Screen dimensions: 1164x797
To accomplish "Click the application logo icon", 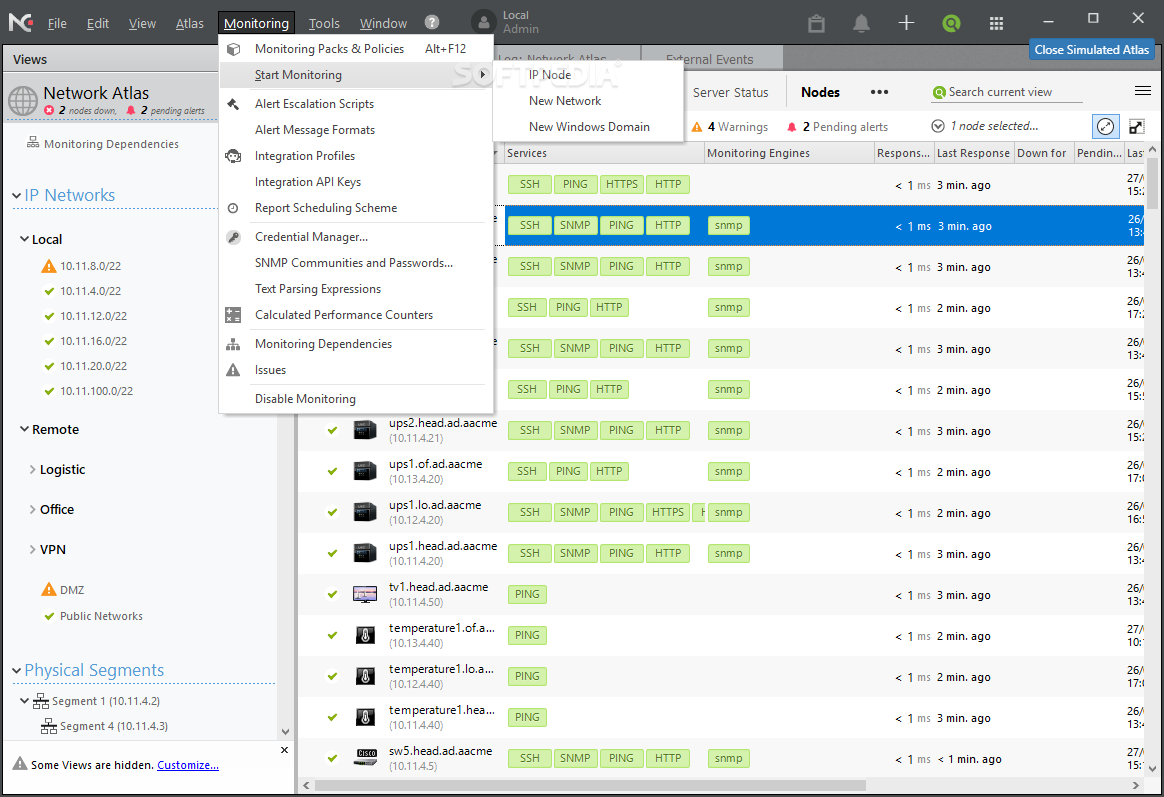I will 20,22.
